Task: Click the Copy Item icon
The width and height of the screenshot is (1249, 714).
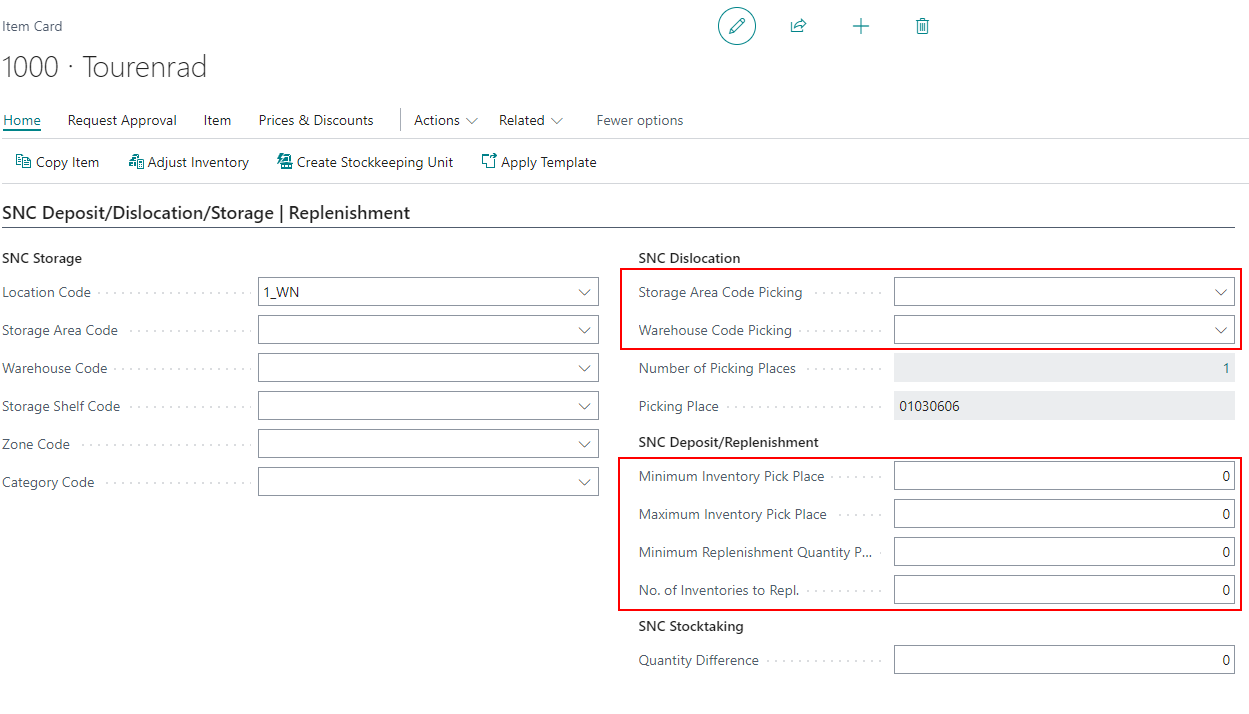Action: click(23, 162)
